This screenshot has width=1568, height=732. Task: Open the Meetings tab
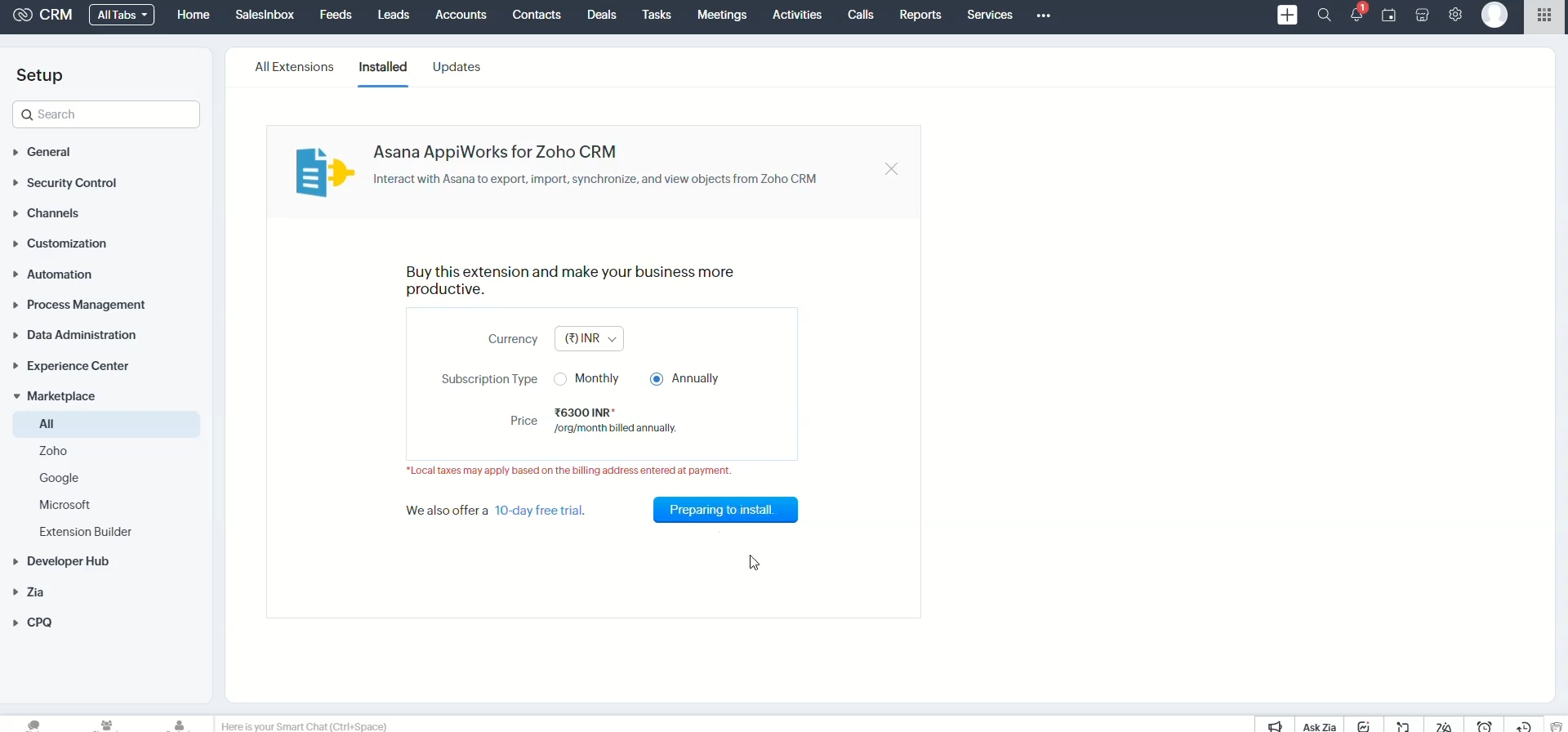point(722,15)
